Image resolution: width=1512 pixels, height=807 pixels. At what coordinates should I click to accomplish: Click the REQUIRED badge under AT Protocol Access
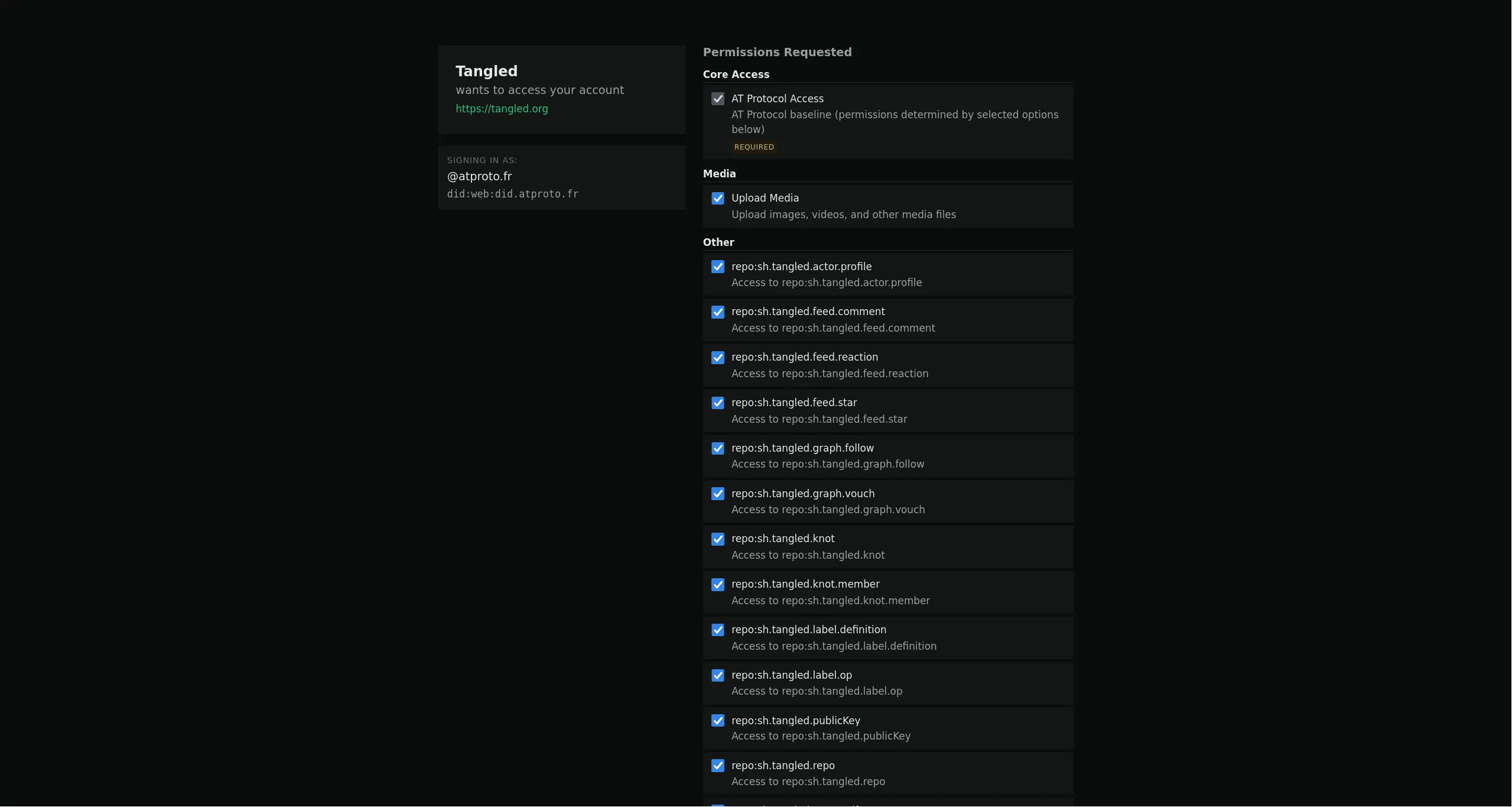tap(754, 147)
